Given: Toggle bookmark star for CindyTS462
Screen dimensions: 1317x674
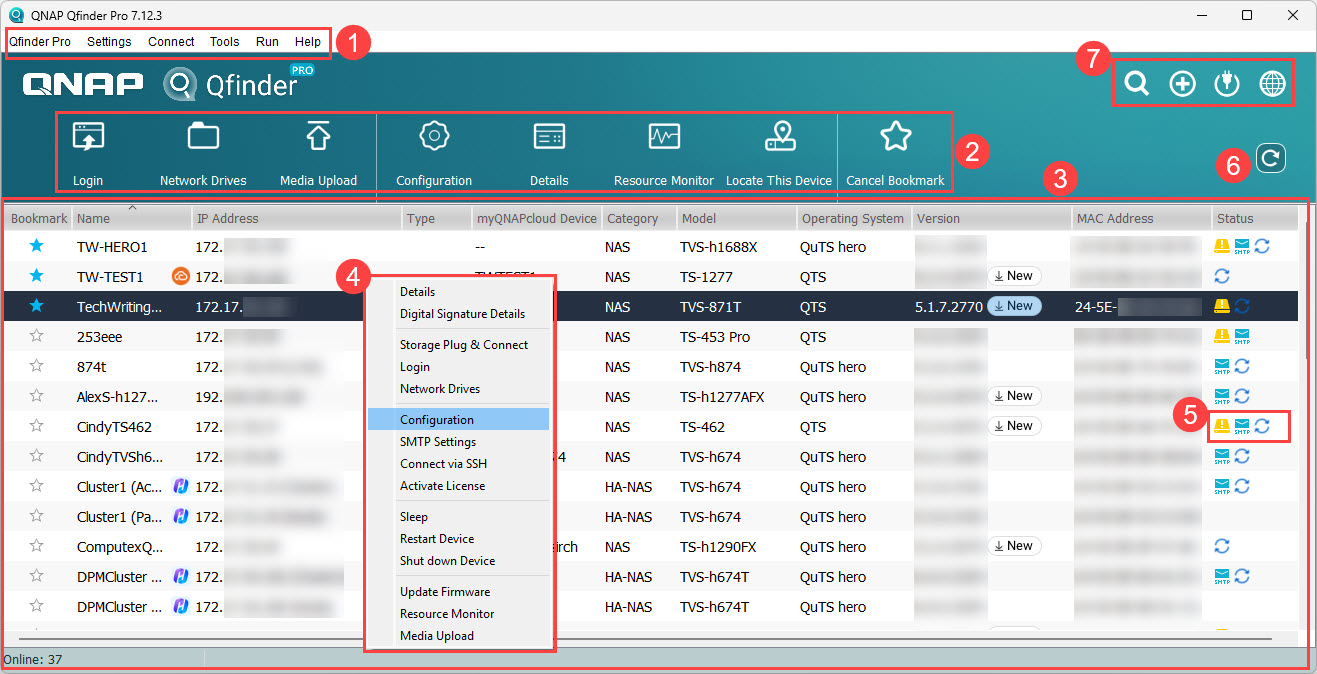Looking at the screenshot, I should pos(37,426).
